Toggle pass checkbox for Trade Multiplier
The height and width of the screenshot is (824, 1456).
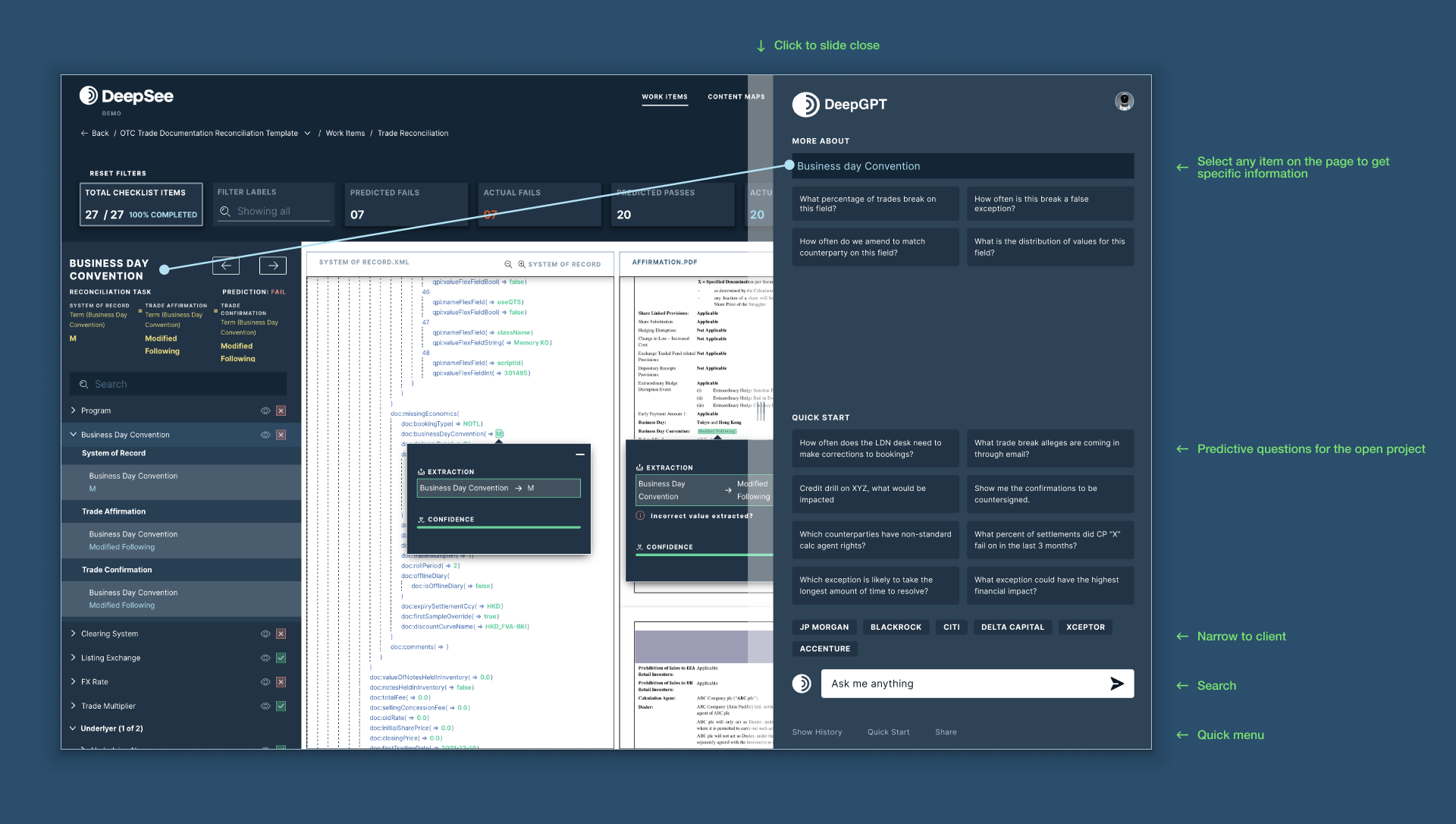281,706
